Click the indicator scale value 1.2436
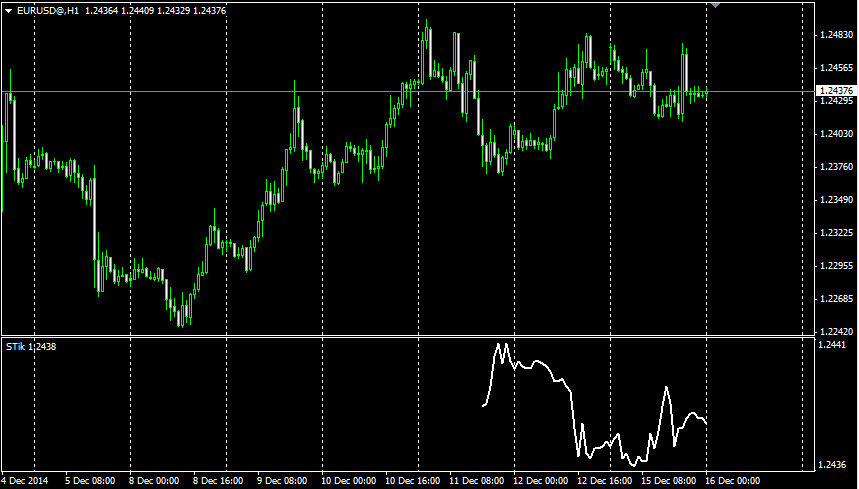 [833, 465]
